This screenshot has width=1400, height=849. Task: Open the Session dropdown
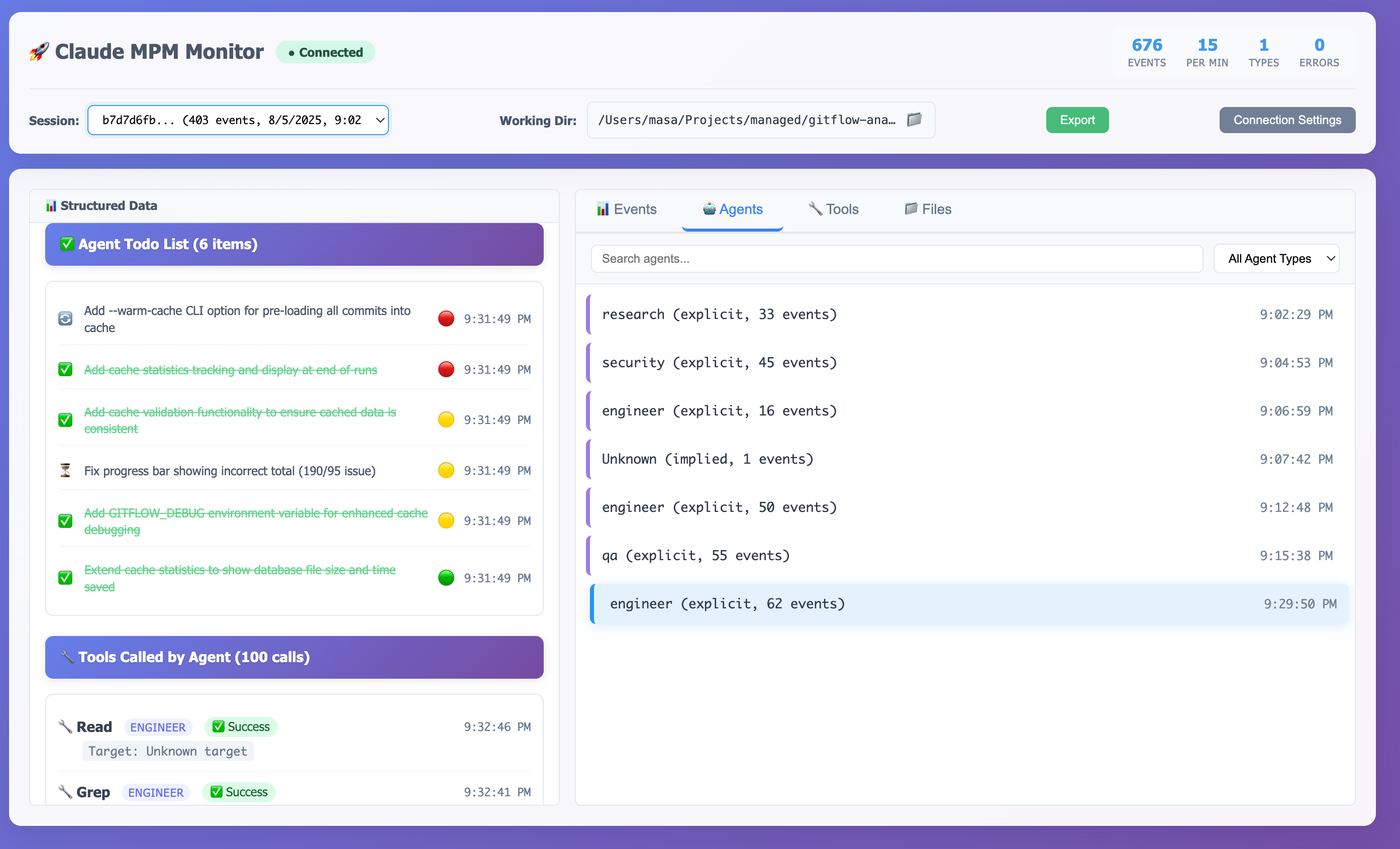click(238, 120)
